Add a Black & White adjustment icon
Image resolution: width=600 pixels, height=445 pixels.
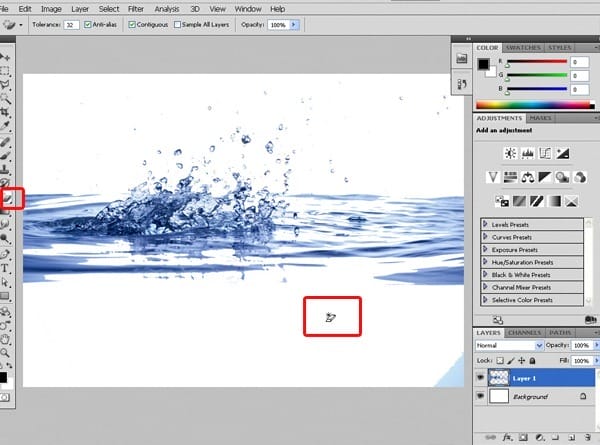545,177
